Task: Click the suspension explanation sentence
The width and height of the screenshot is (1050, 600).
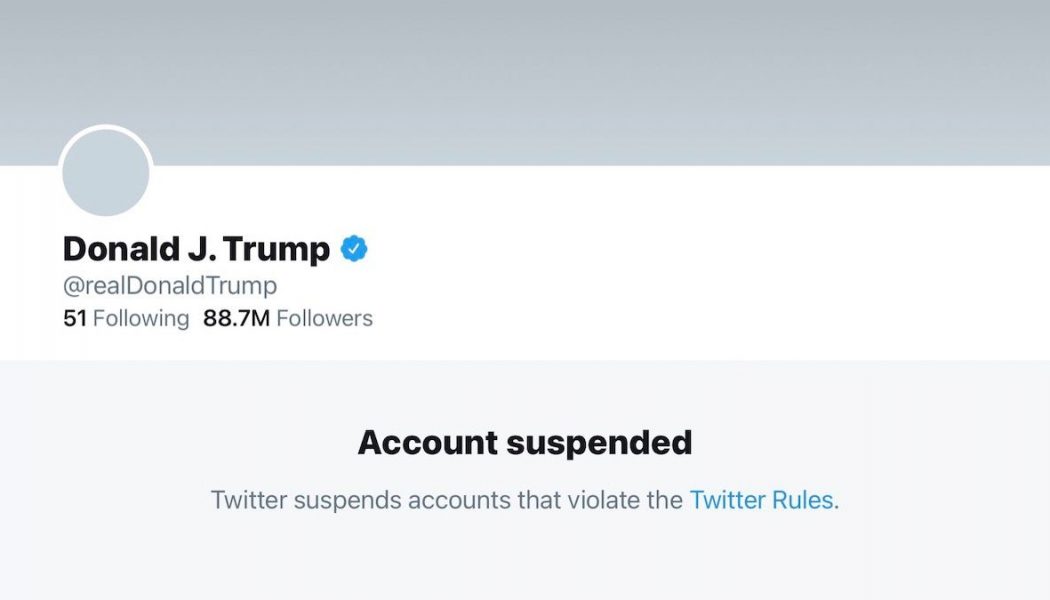Action: [x=526, y=500]
